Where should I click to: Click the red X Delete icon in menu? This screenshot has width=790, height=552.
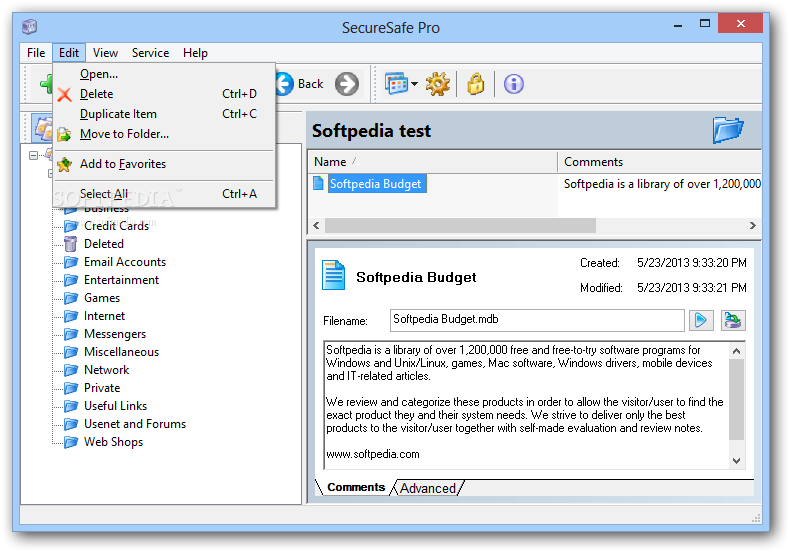click(x=64, y=94)
